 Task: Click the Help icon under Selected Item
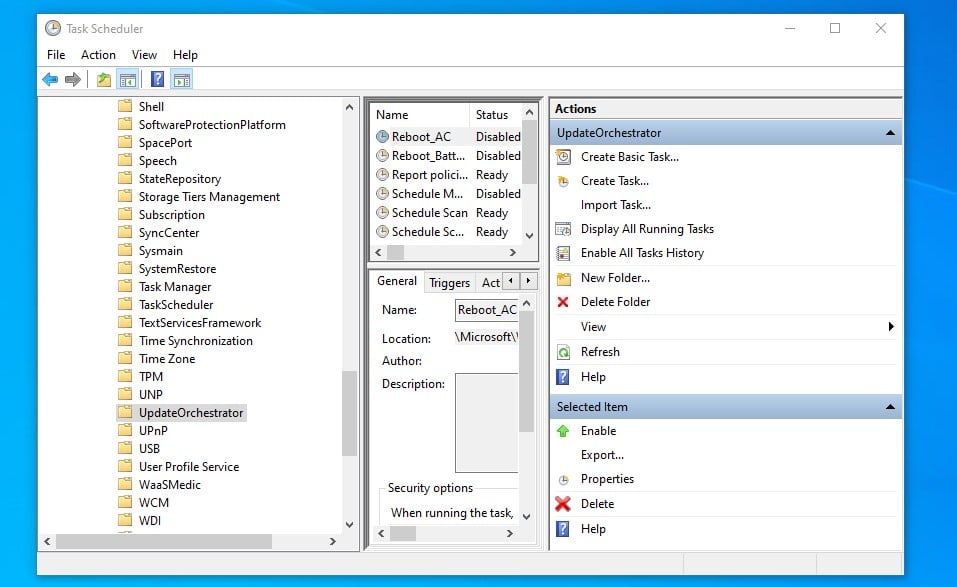point(563,529)
